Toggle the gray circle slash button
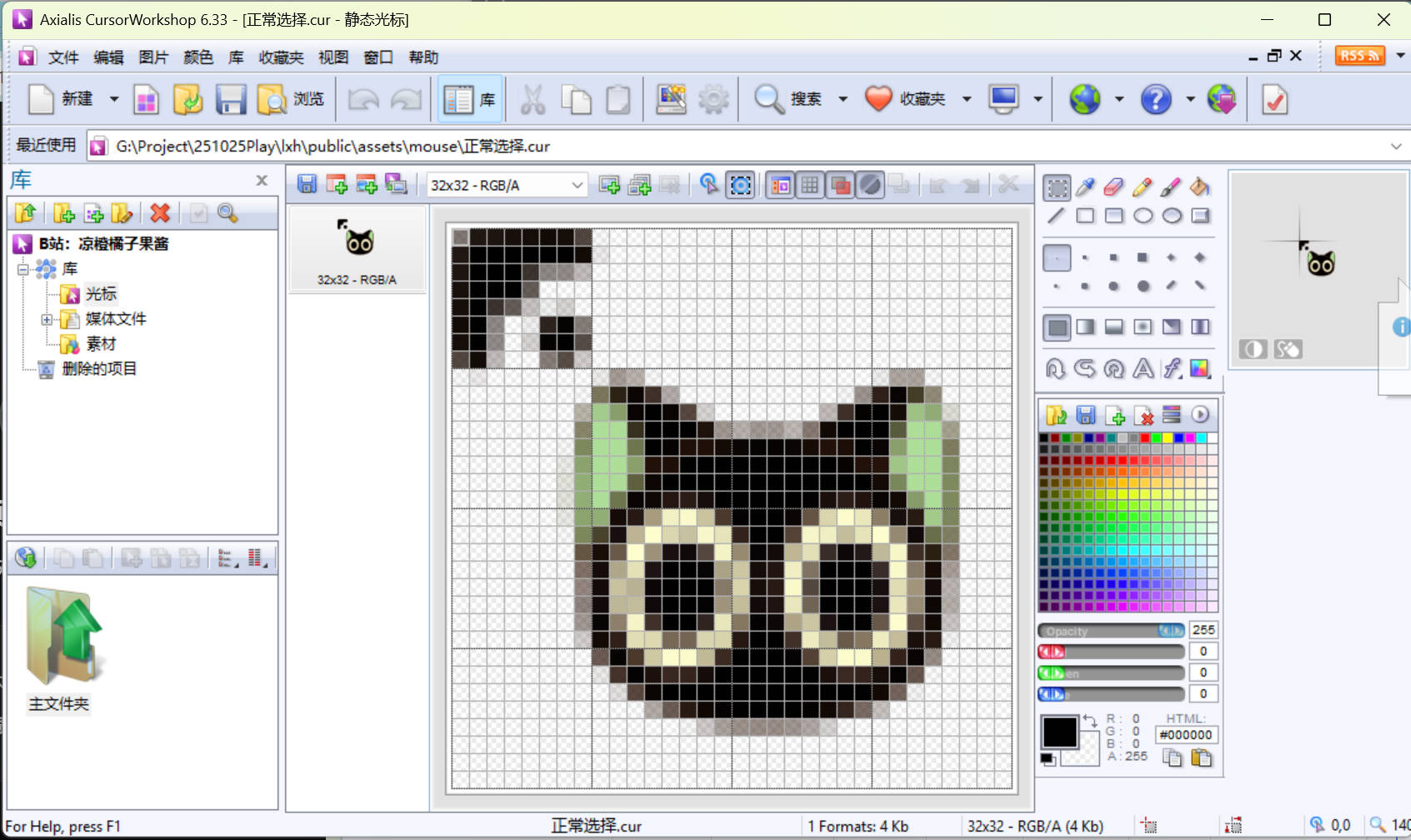Screen dimensions: 1411x840 870,185
